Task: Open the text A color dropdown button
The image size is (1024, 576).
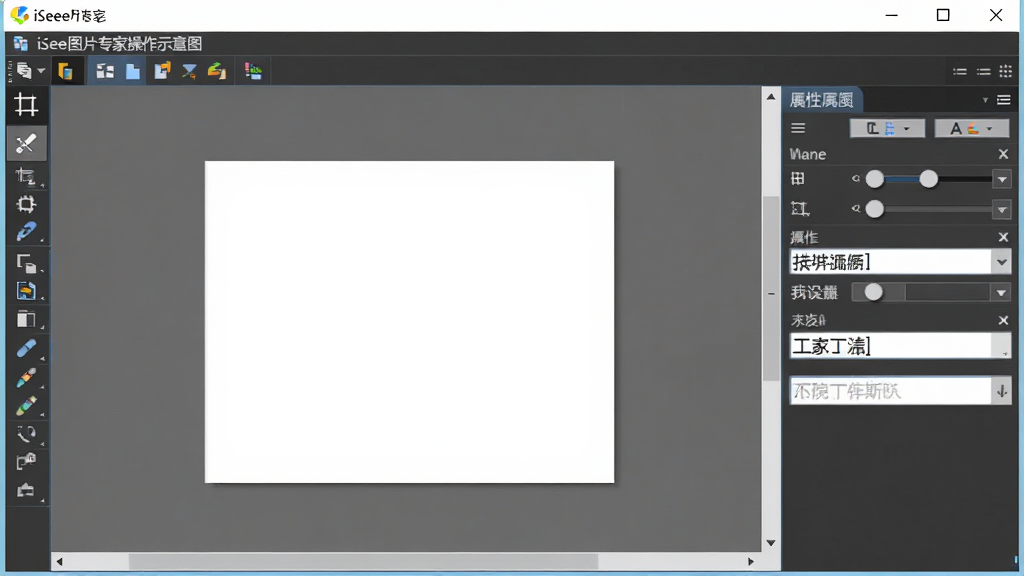Action: (971, 129)
